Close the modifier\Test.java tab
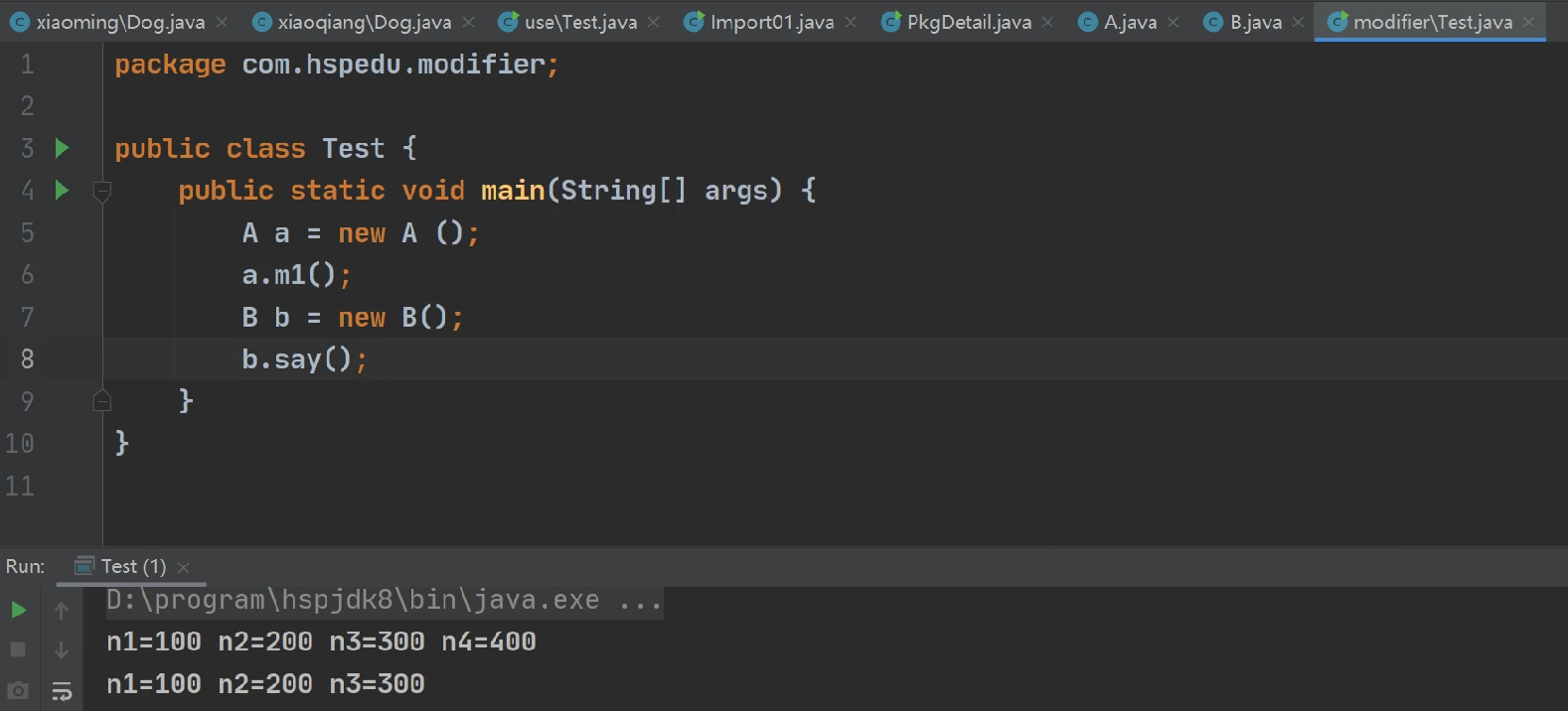The image size is (1568, 711). point(1528,22)
